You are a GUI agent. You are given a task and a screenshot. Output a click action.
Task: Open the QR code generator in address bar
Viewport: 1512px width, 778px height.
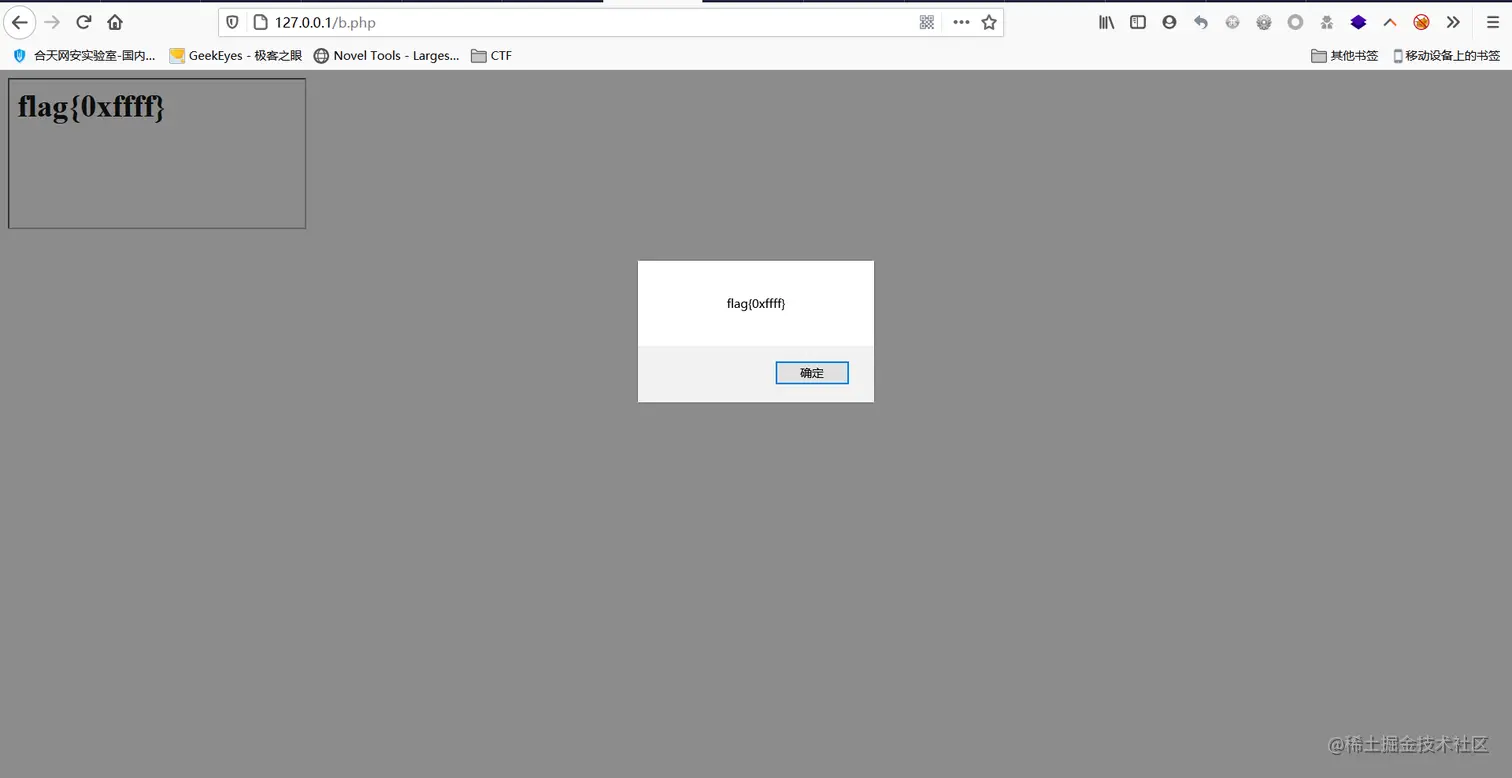tap(927, 22)
